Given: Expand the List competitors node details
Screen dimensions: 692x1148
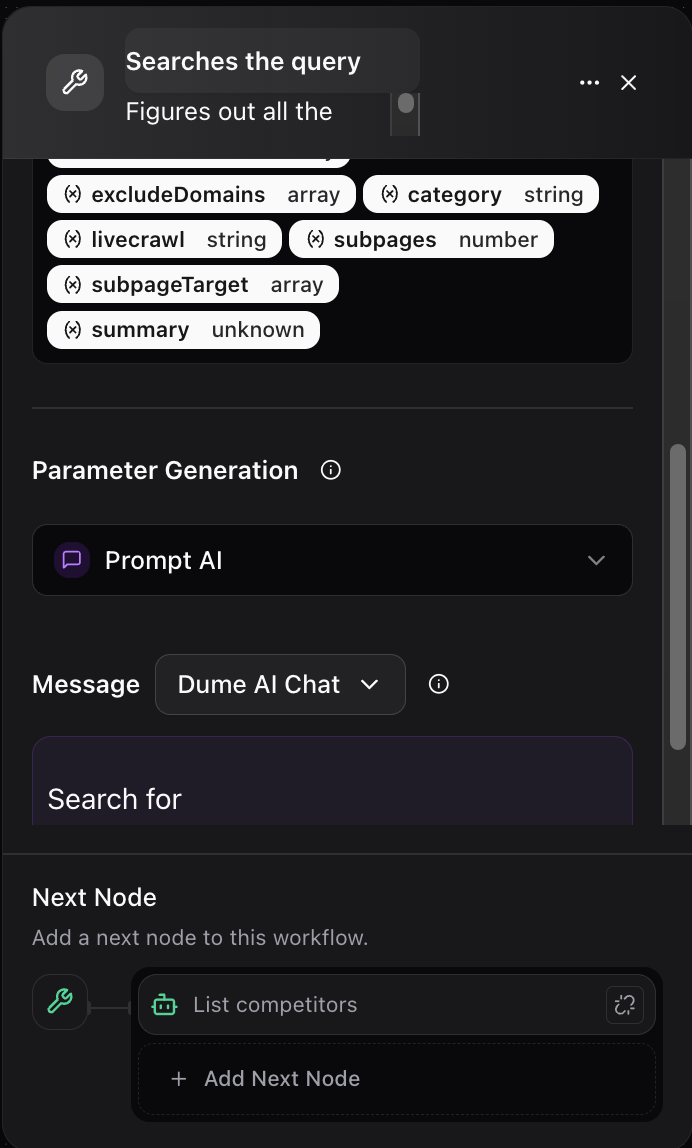Looking at the screenshot, I should pyautogui.click(x=625, y=1004).
